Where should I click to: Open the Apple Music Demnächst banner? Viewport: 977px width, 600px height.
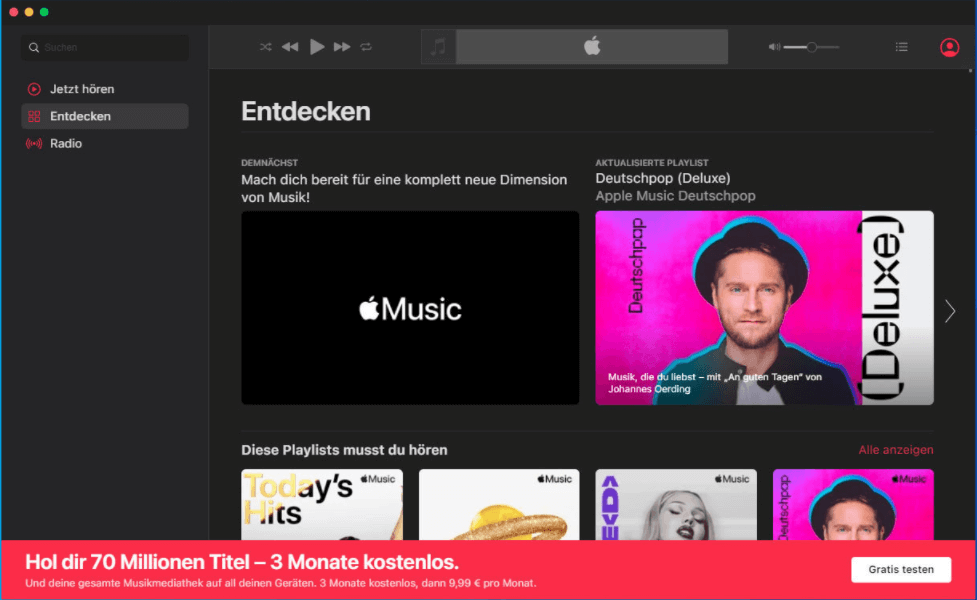pos(410,308)
